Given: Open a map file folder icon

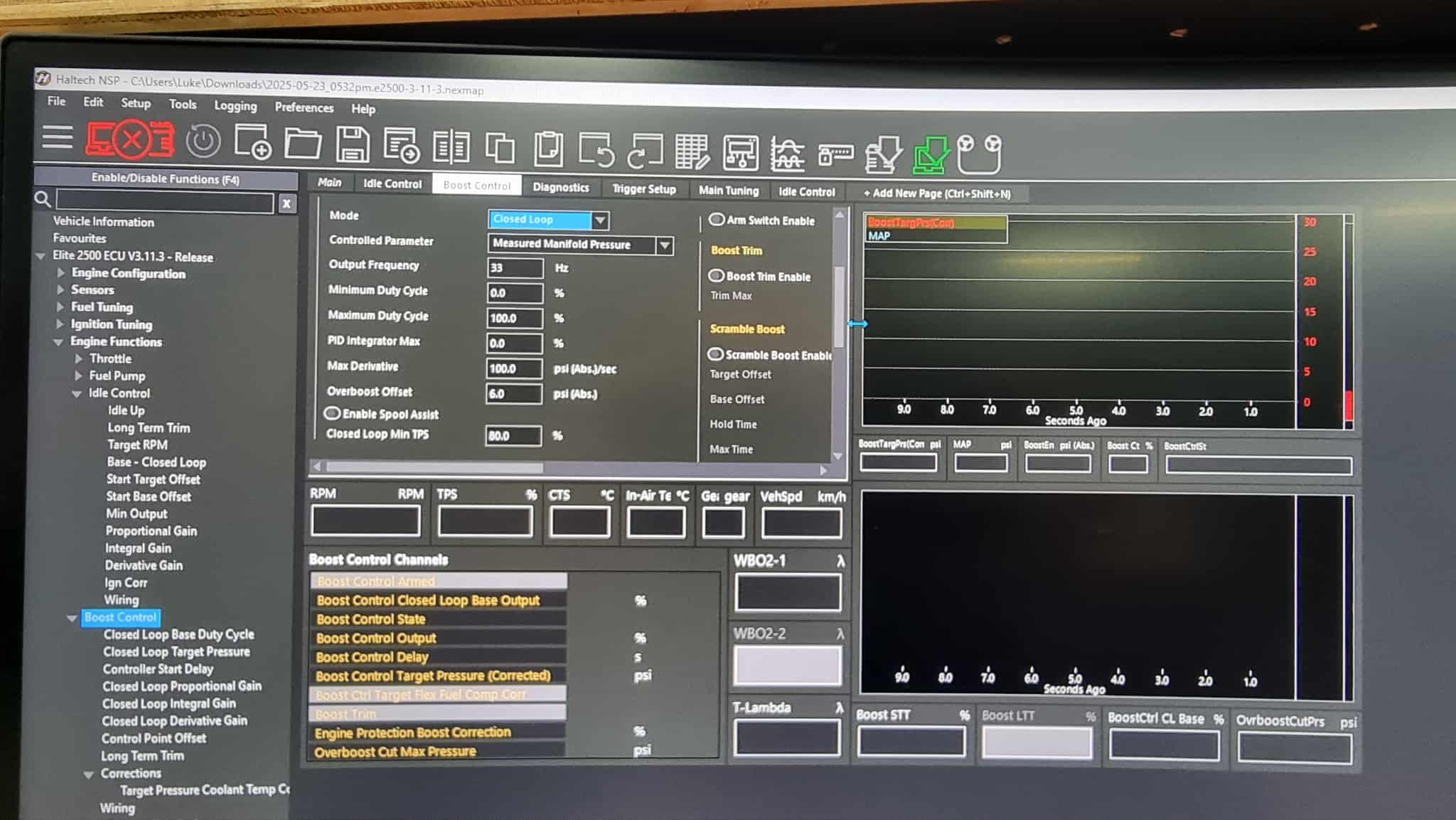Looking at the screenshot, I should pos(303,143).
